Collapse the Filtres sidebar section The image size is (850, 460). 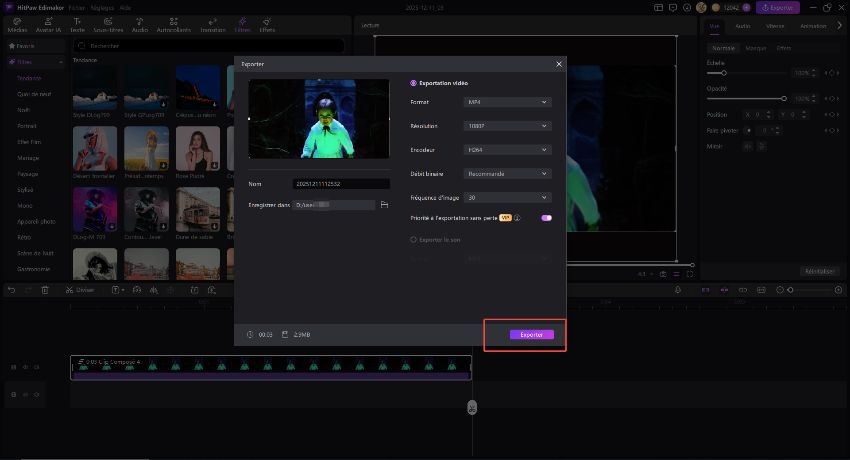[61, 62]
